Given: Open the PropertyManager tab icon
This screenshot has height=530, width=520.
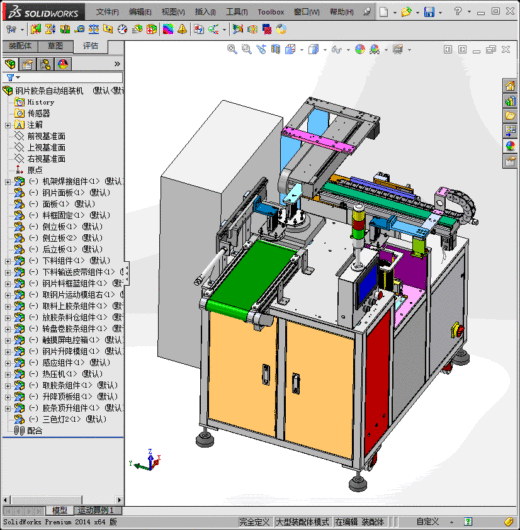Looking at the screenshot, I should (27, 64).
